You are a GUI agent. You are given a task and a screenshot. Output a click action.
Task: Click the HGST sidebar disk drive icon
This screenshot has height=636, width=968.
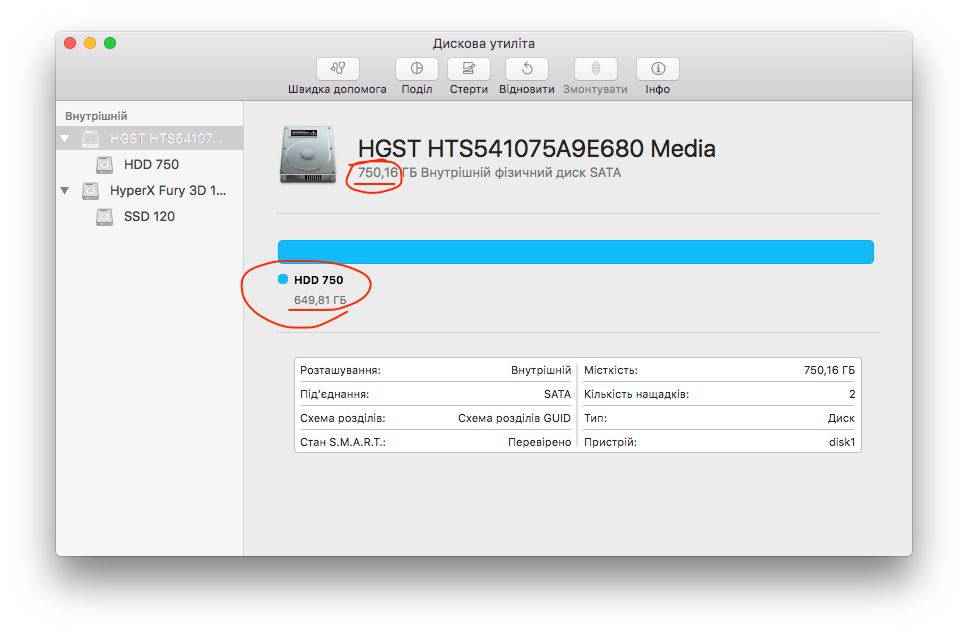click(x=91, y=138)
